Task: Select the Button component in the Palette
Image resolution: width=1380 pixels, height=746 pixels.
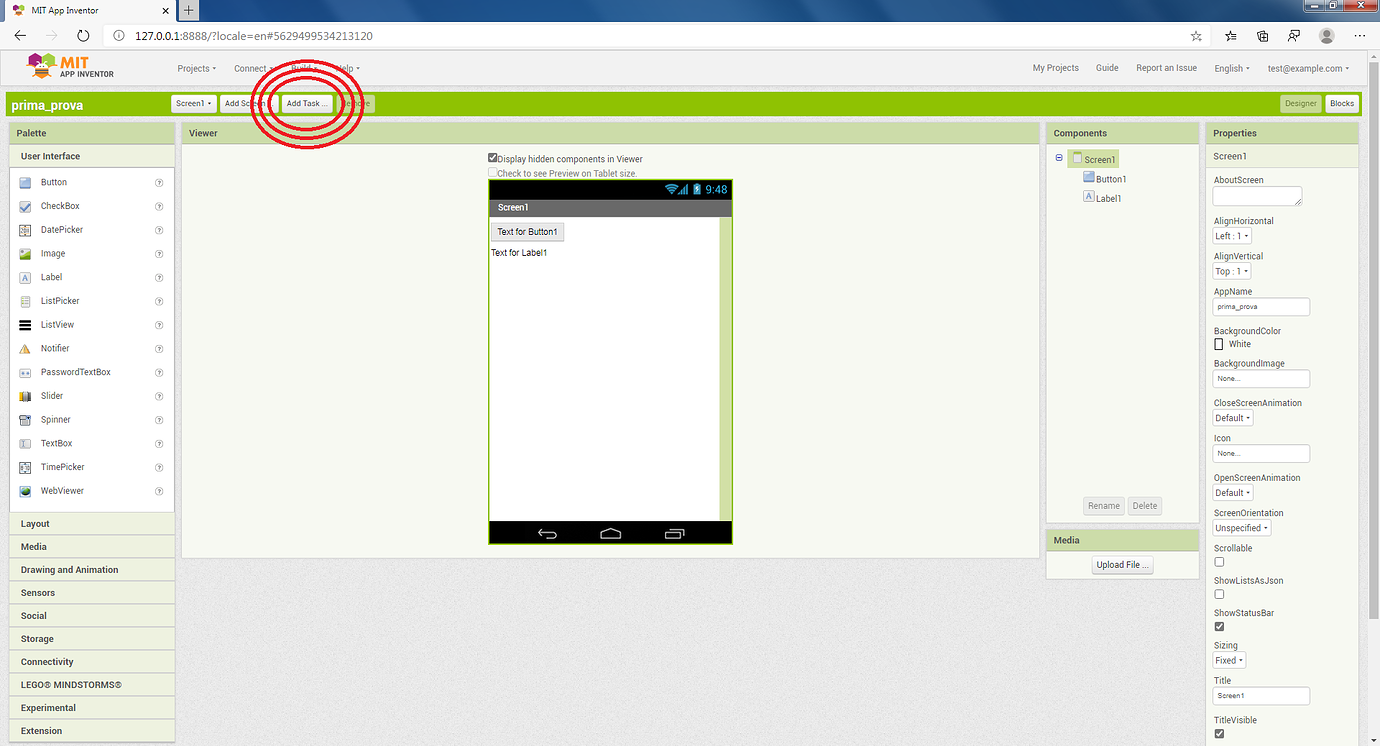Action: [x=55, y=181]
